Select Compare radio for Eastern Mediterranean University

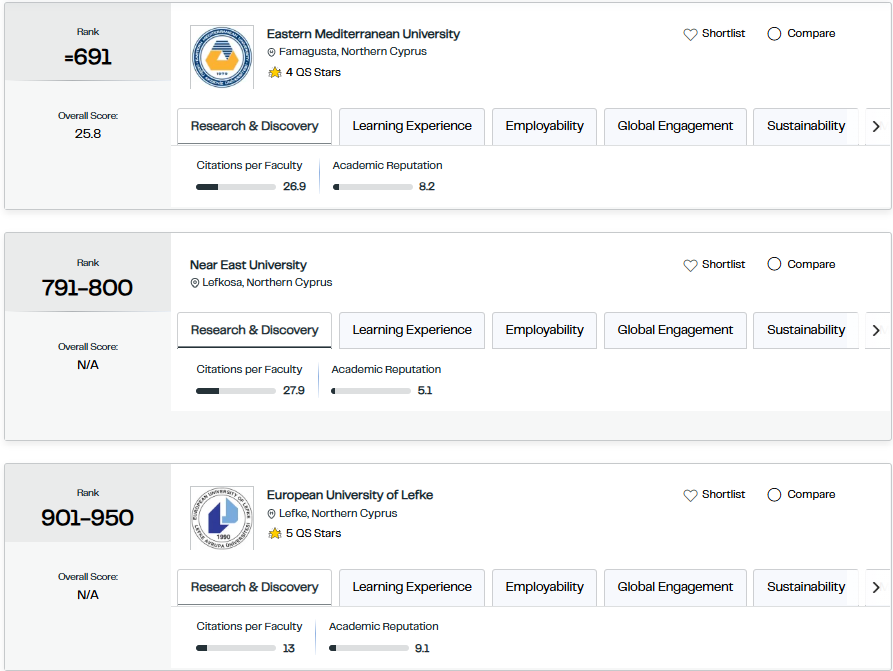click(x=774, y=34)
